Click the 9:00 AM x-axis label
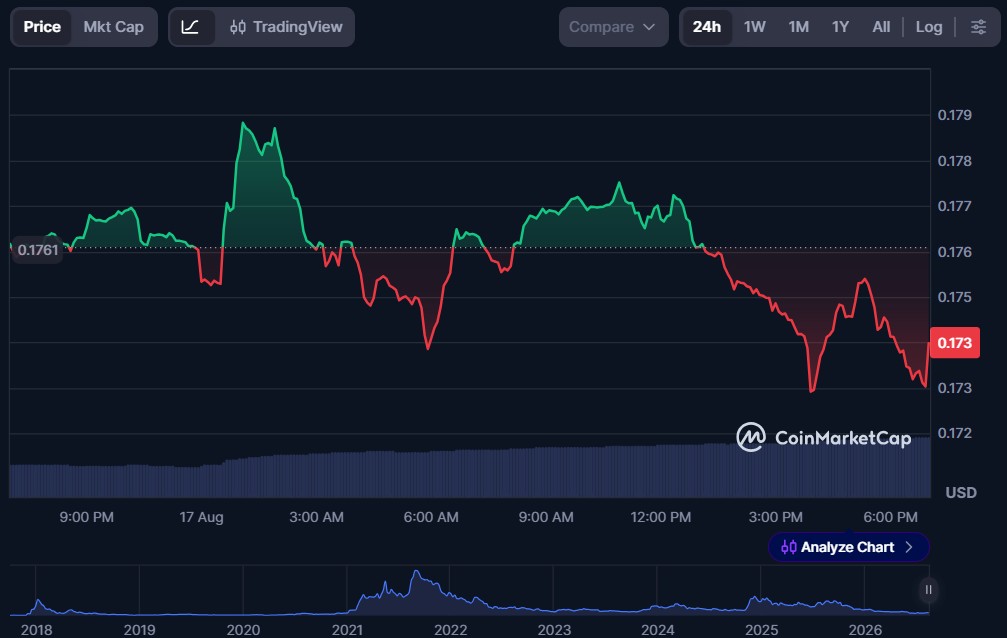This screenshot has height=638, width=1007. (x=546, y=517)
